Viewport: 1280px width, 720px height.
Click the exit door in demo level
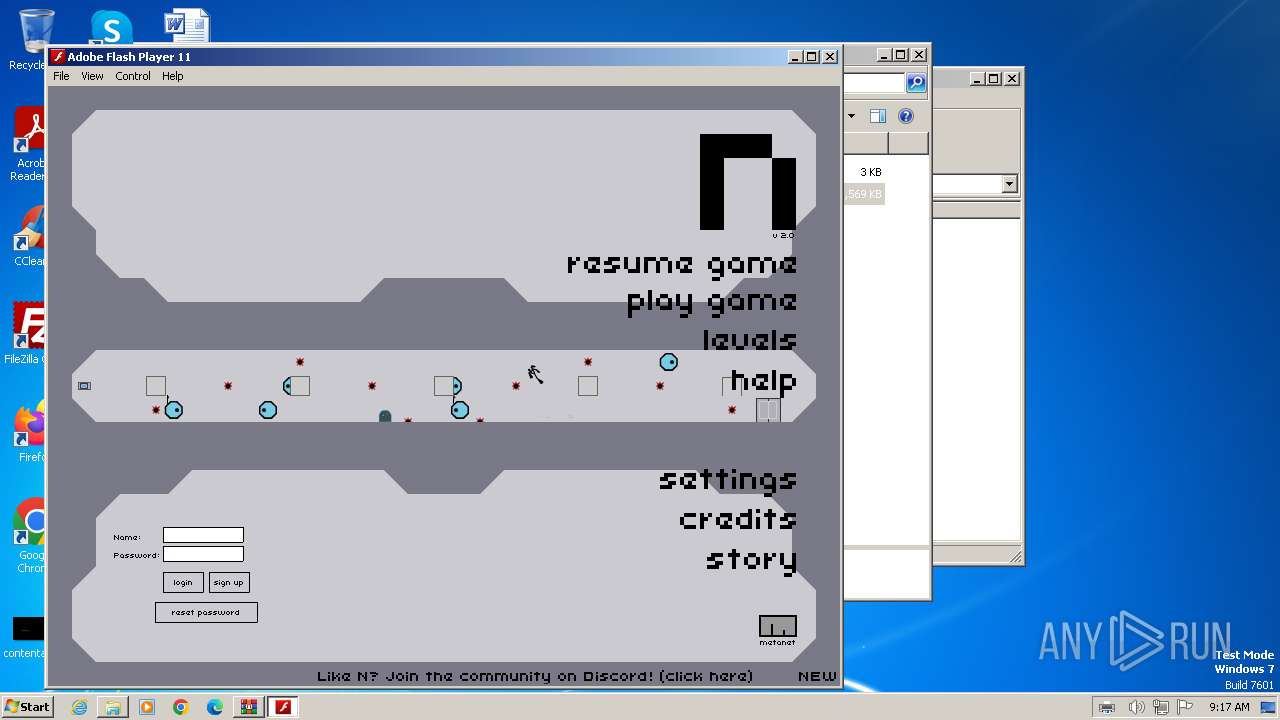point(768,410)
